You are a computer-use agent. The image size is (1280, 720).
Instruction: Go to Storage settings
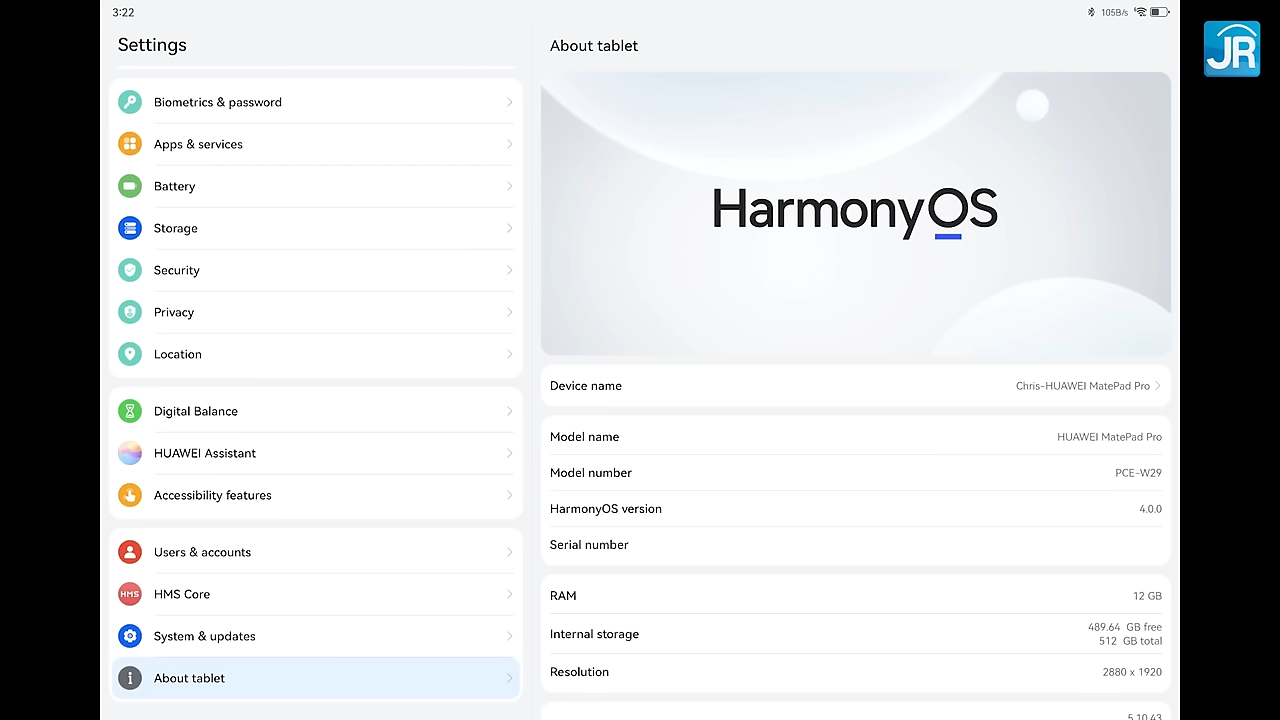click(316, 228)
